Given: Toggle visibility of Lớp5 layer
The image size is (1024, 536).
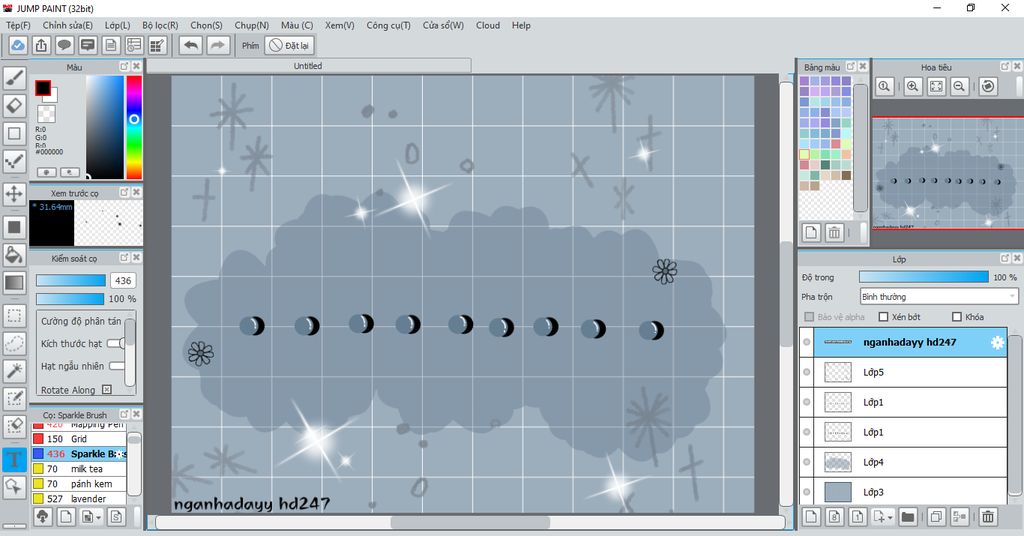Looking at the screenshot, I should (x=807, y=372).
